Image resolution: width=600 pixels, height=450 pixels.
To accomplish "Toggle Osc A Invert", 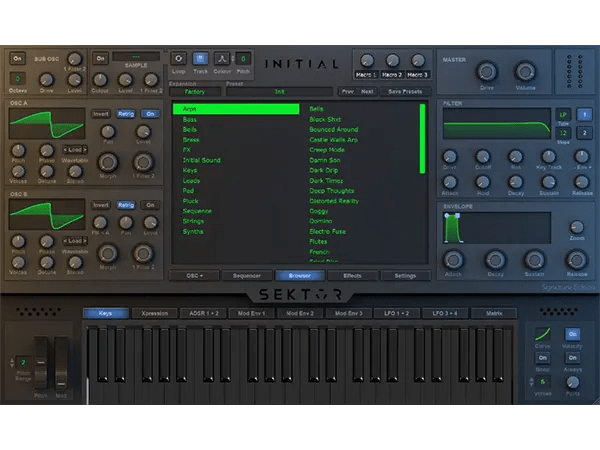I will tap(101, 114).
